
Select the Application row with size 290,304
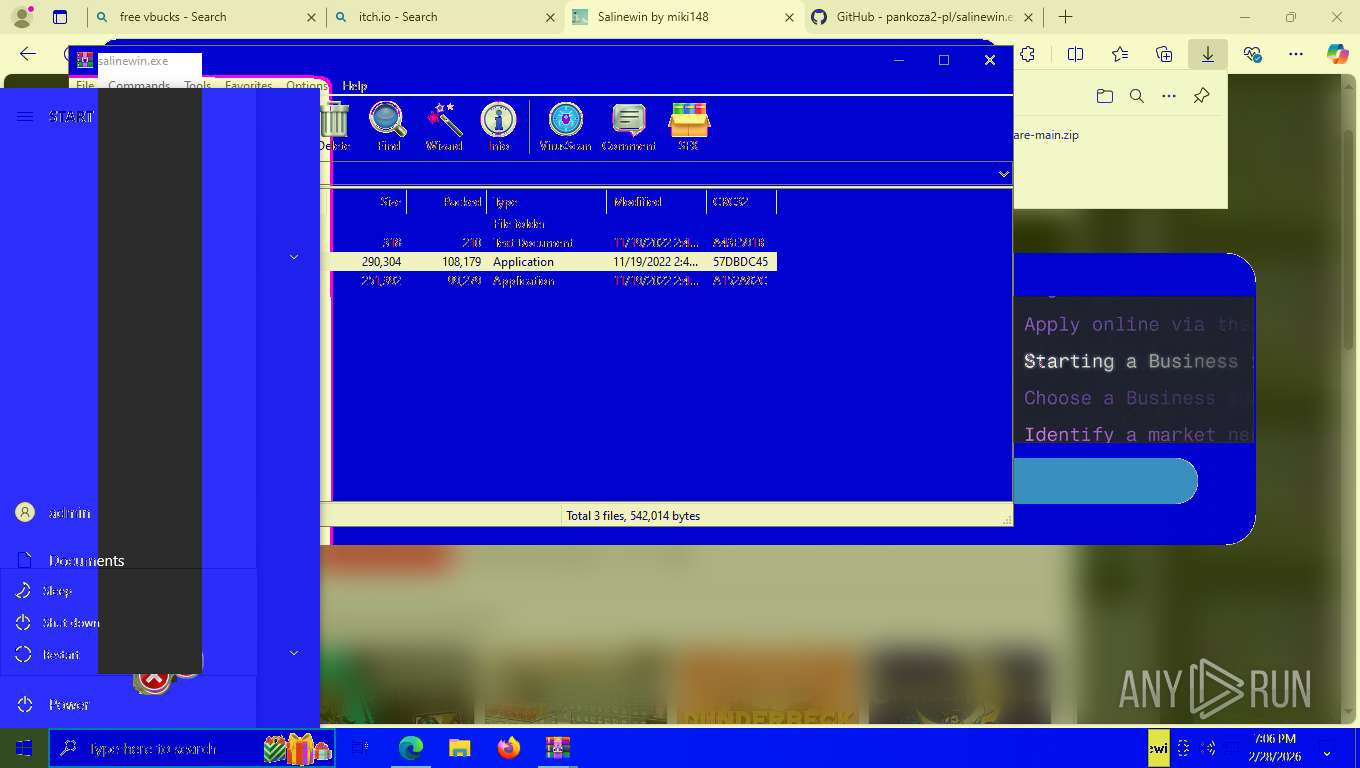[x=554, y=262]
